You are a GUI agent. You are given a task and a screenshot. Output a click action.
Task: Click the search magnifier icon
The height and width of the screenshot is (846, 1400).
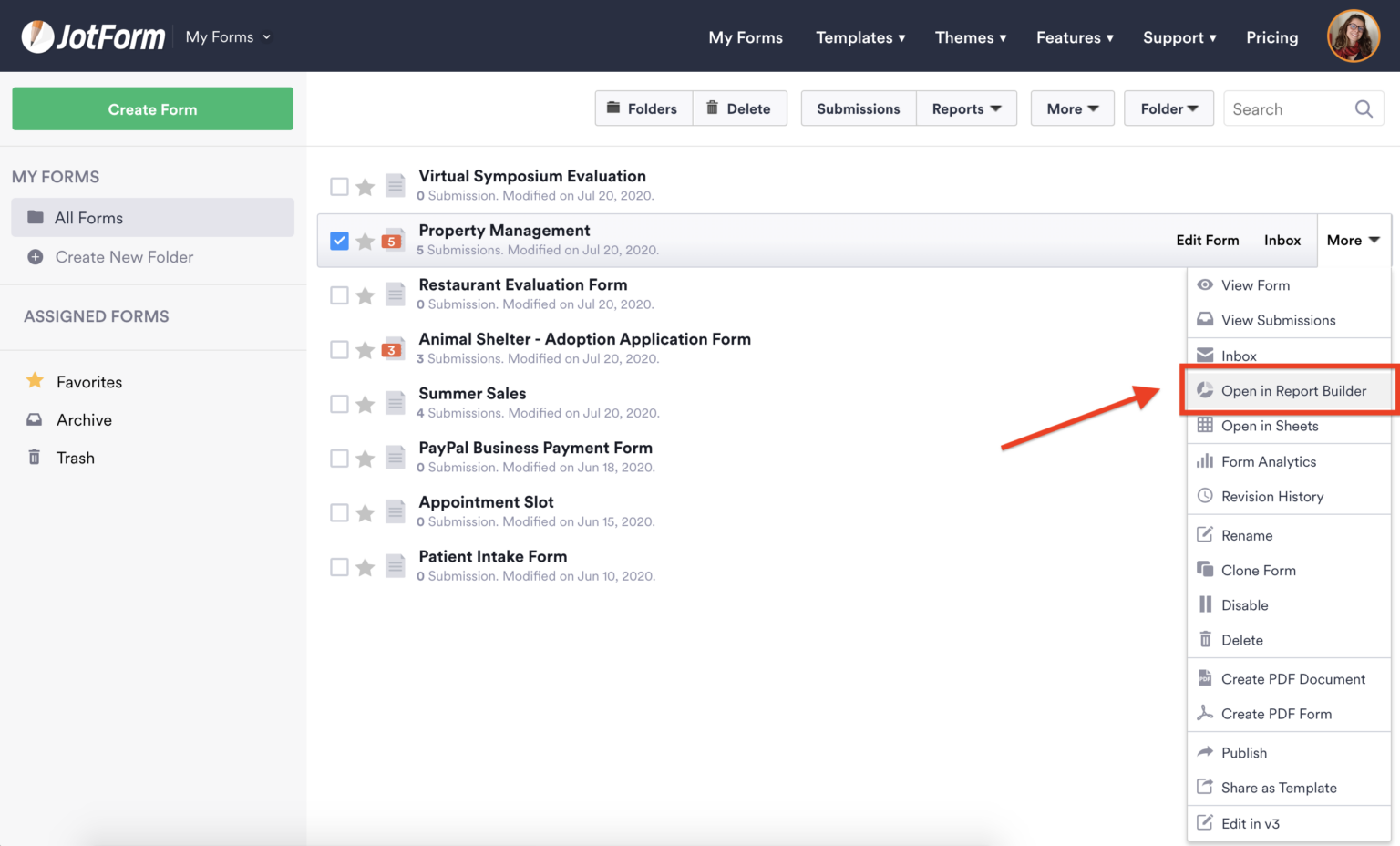[1364, 108]
